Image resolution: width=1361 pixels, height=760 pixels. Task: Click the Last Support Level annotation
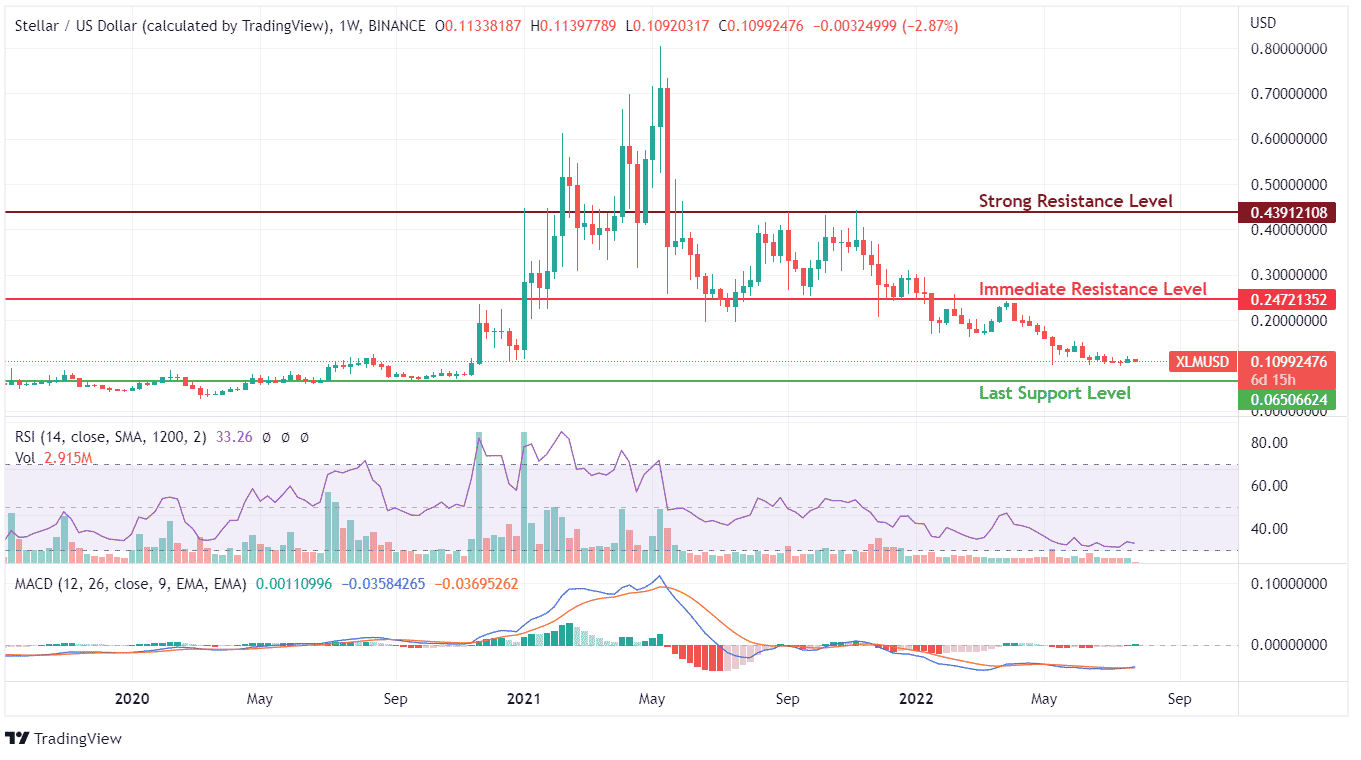coord(1054,393)
